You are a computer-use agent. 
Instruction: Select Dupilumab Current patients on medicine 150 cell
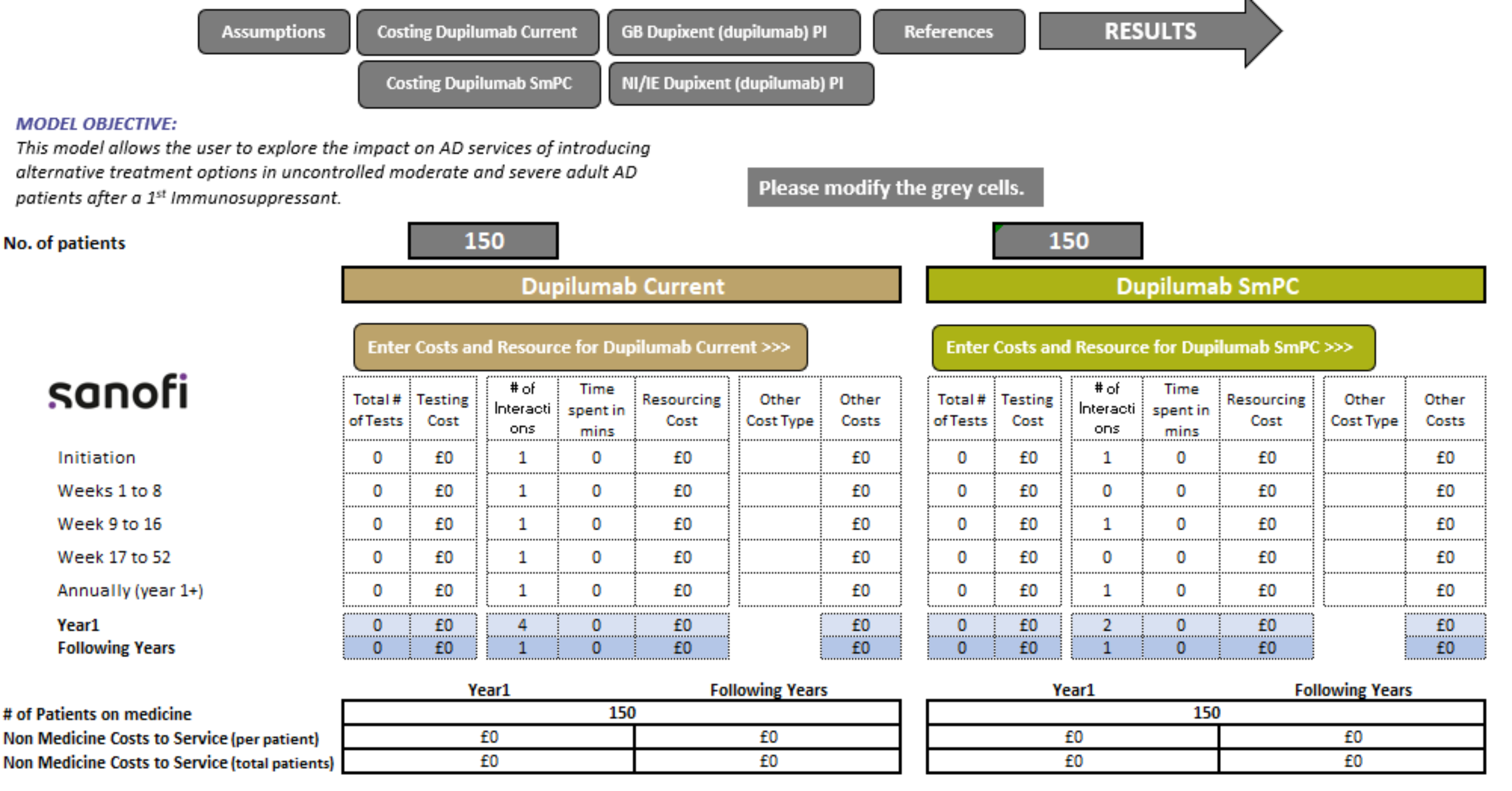pos(622,712)
